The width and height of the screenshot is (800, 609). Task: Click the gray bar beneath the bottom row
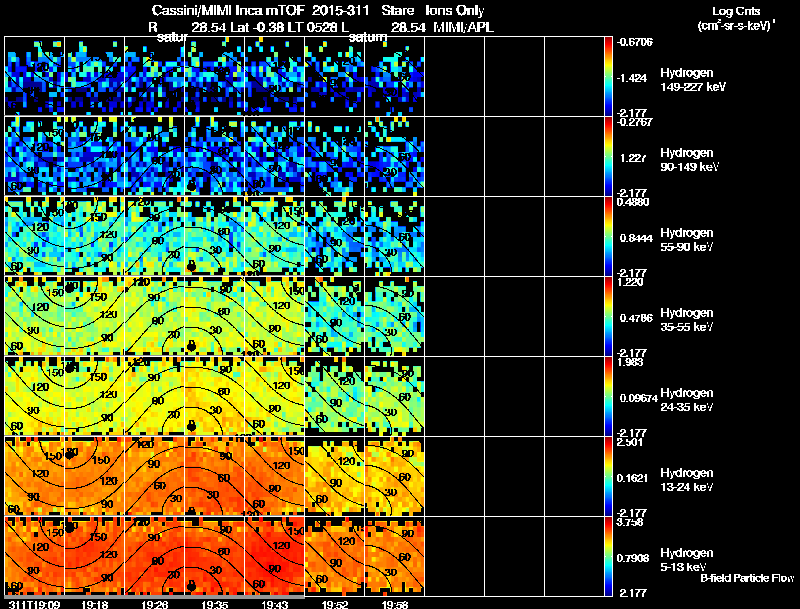click(x=155, y=596)
